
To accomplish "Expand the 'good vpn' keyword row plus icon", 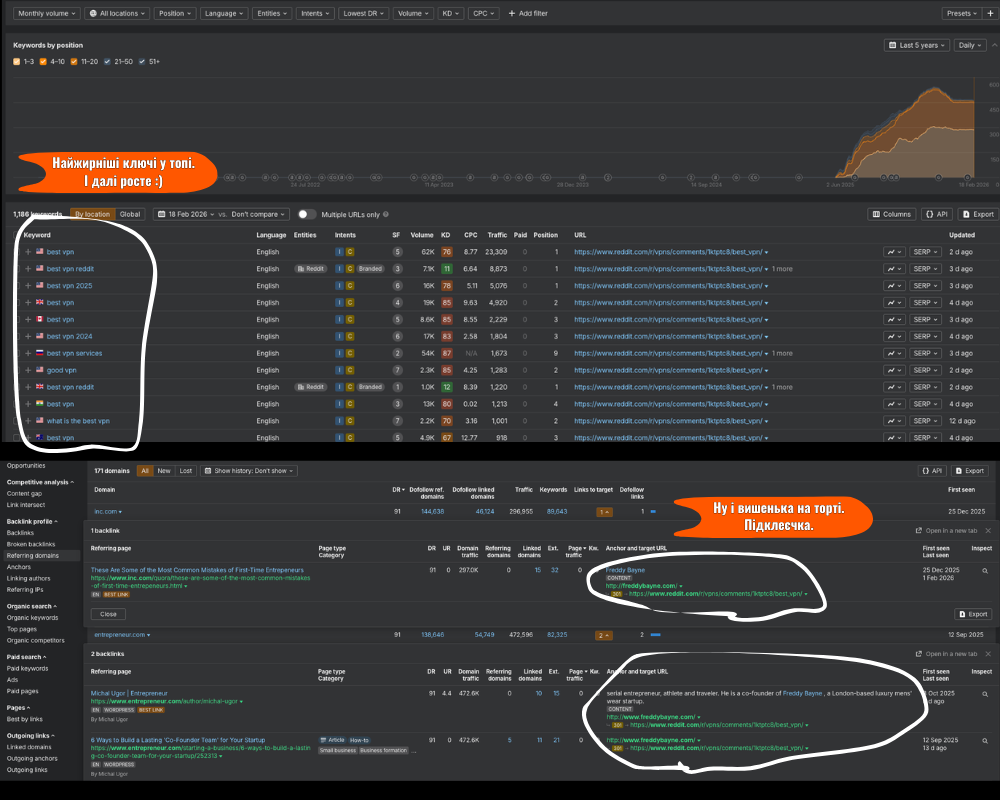I will point(28,370).
